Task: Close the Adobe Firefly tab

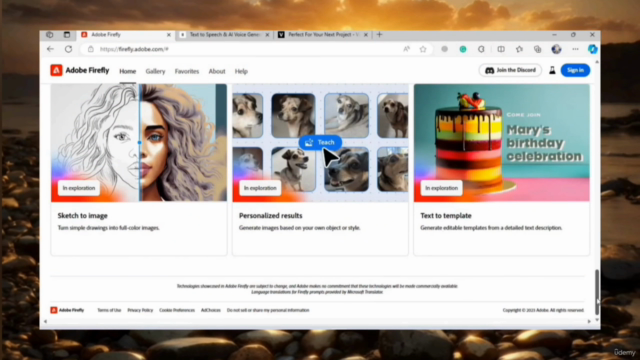Action: pos(169,35)
